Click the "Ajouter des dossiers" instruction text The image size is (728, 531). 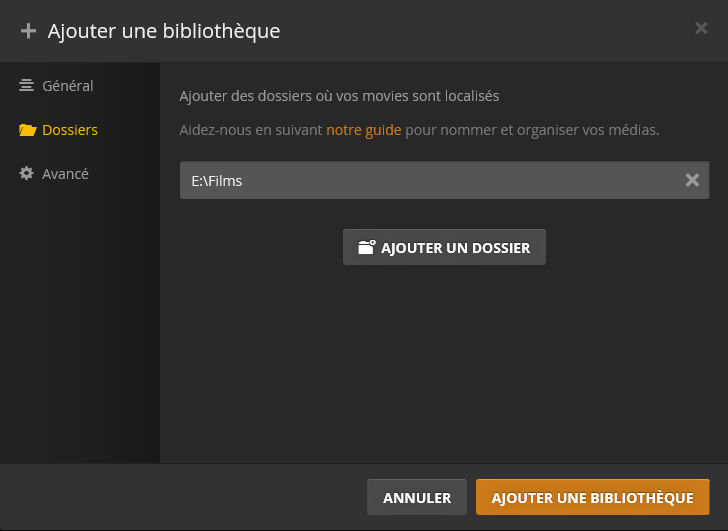point(338,96)
